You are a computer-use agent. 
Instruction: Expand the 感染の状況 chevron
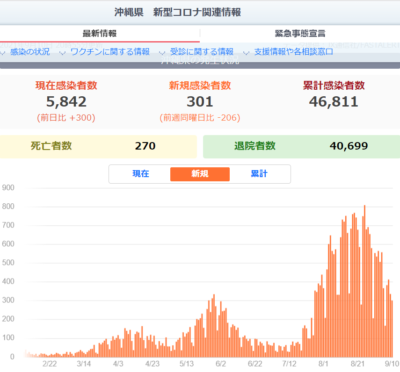point(3,53)
